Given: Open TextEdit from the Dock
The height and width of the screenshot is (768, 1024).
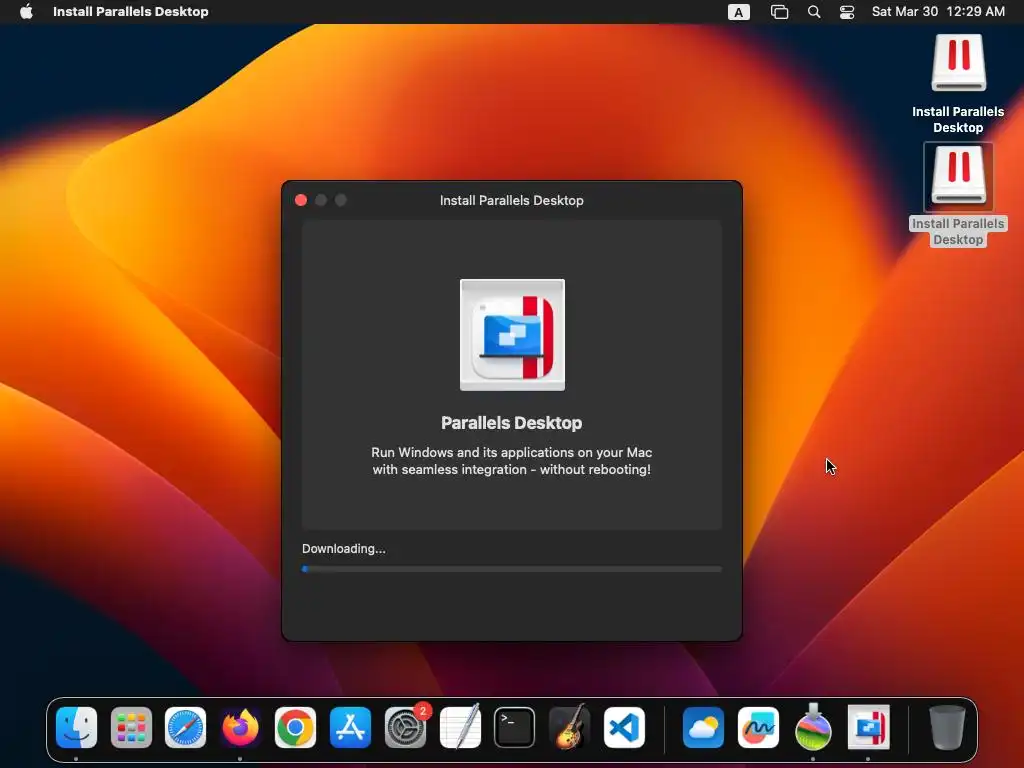Looking at the screenshot, I should 460,727.
